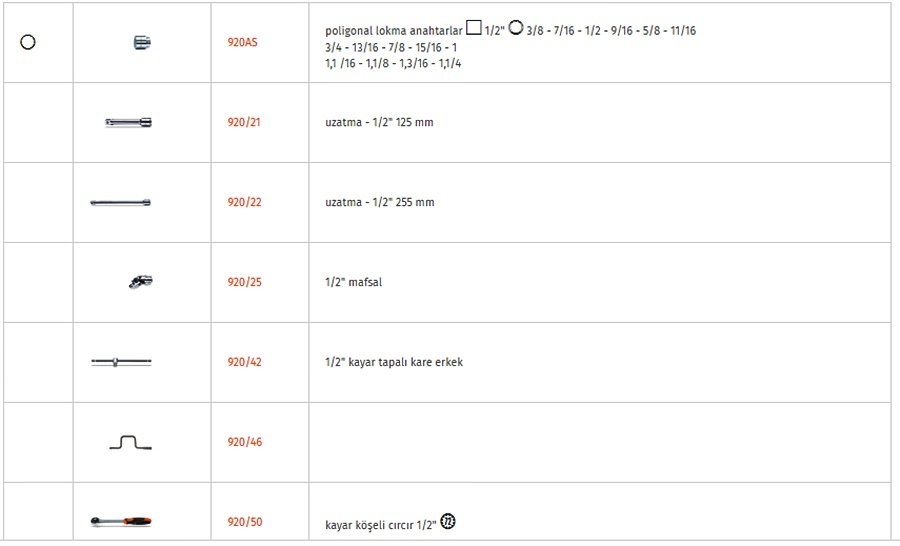Click the 'uzatma - 1/2" 255 mm' description
Screen dimensions: 900x546
380,202
